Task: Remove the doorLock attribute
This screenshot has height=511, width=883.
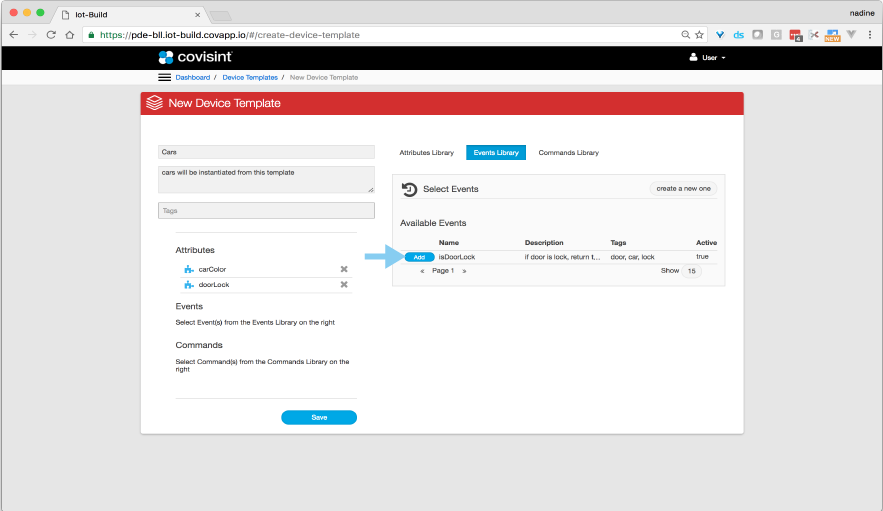Action: 344,285
